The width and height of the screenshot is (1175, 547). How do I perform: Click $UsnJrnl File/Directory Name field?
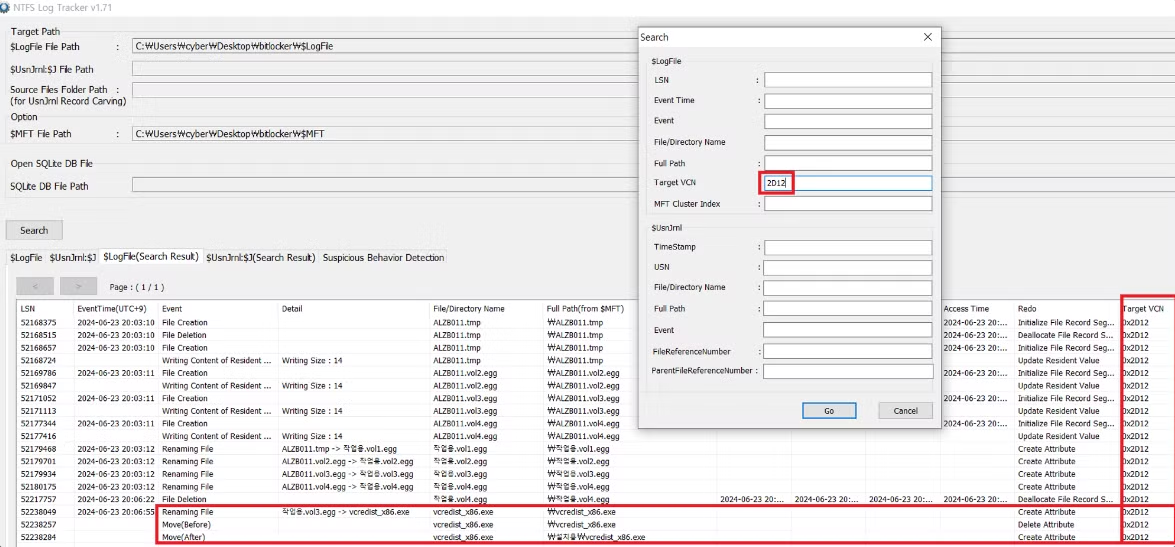[x=848, y=288]
